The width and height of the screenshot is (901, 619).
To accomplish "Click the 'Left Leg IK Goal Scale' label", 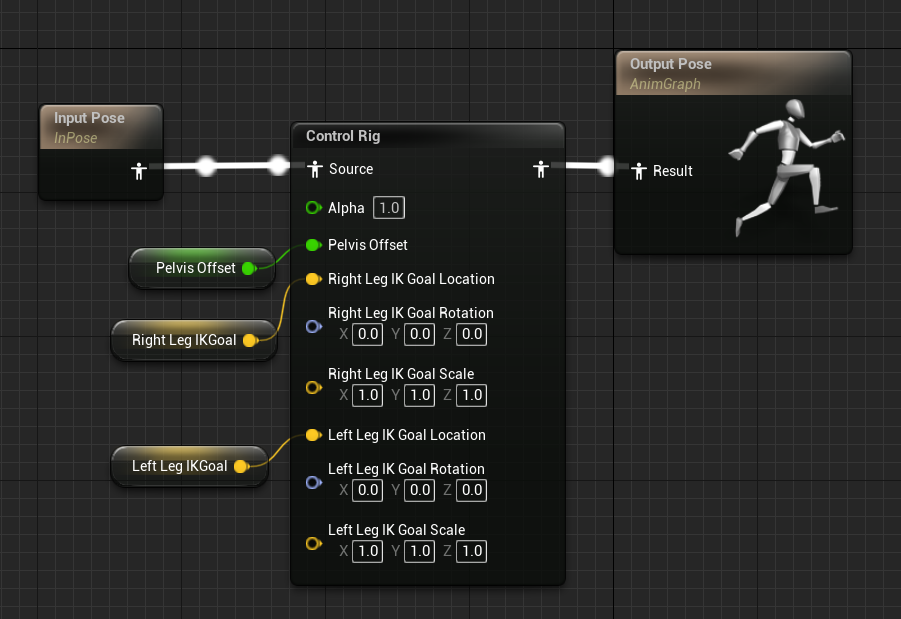I will 396,530.
